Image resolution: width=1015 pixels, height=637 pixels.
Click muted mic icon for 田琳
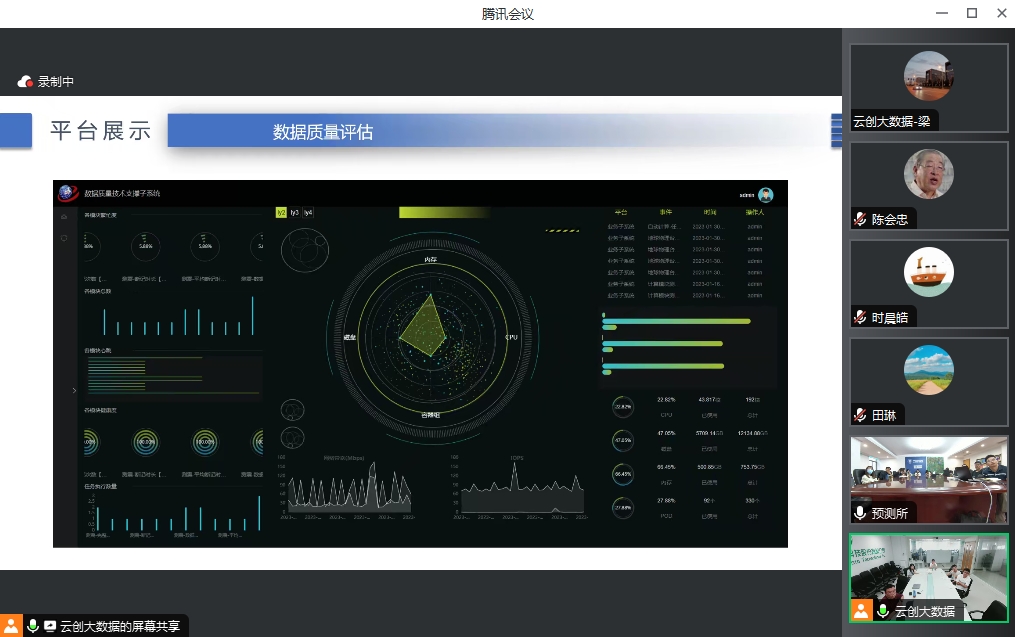pyautogui.click(x=860, y=415)
